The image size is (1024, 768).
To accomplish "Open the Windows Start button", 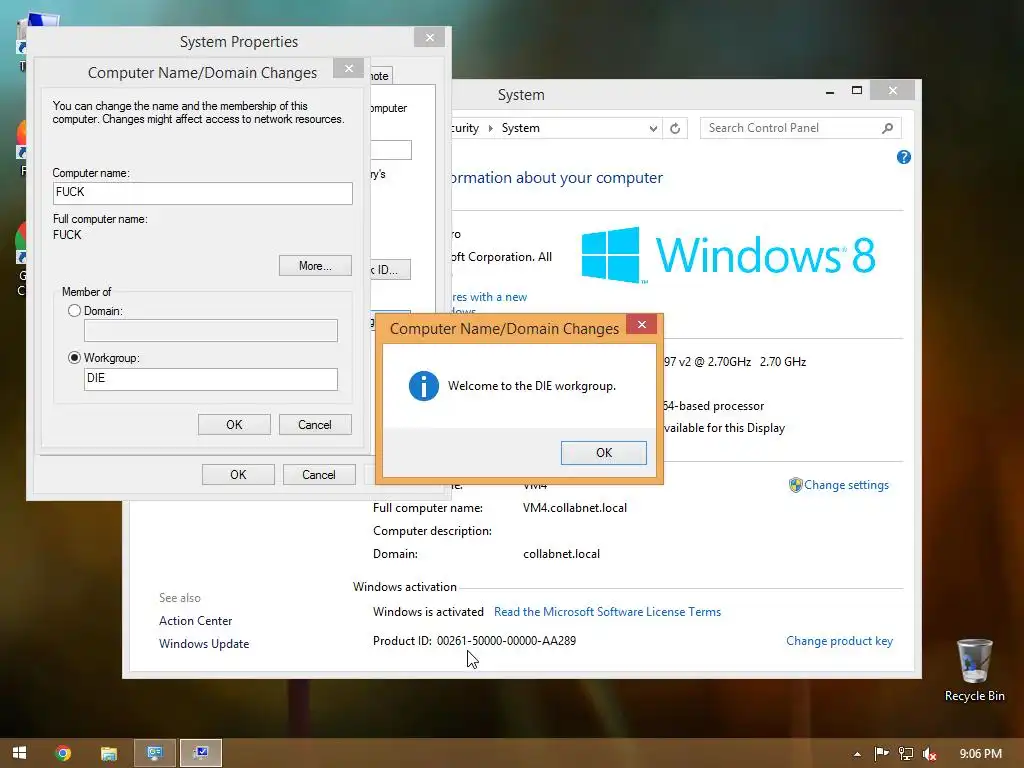I will point(20,753).
